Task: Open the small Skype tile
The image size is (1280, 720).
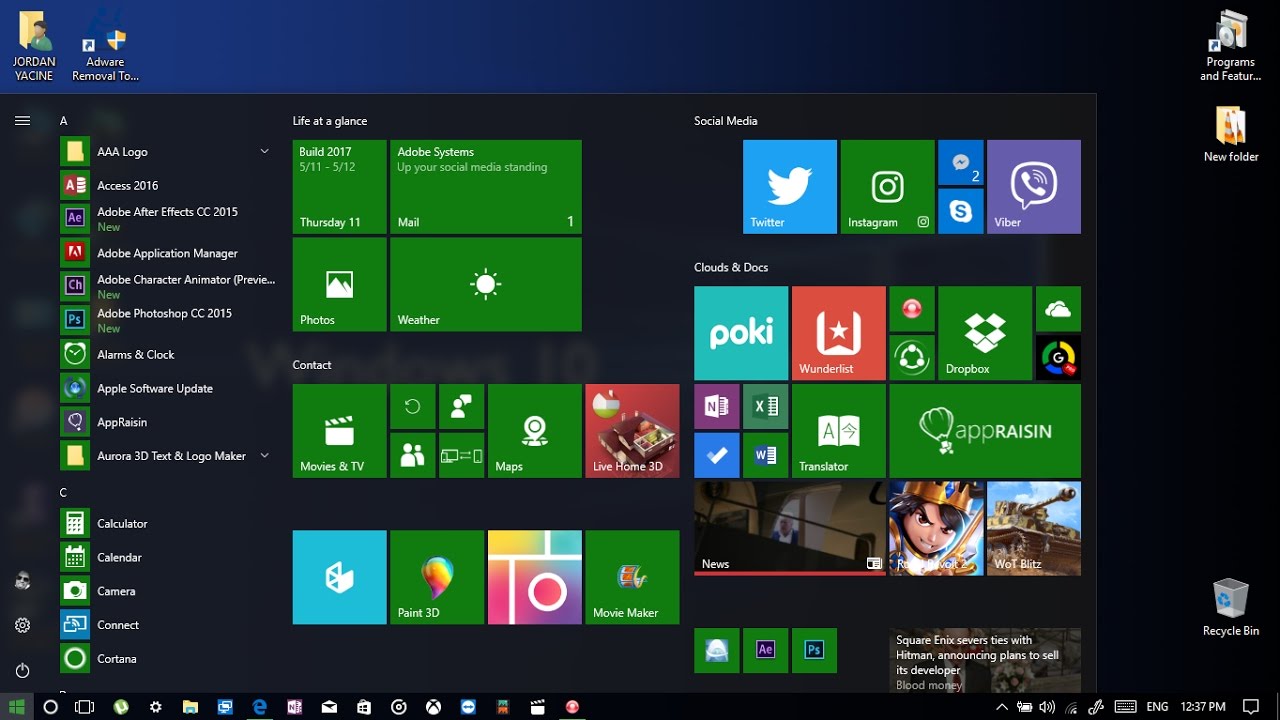Action: click(961, 211)
